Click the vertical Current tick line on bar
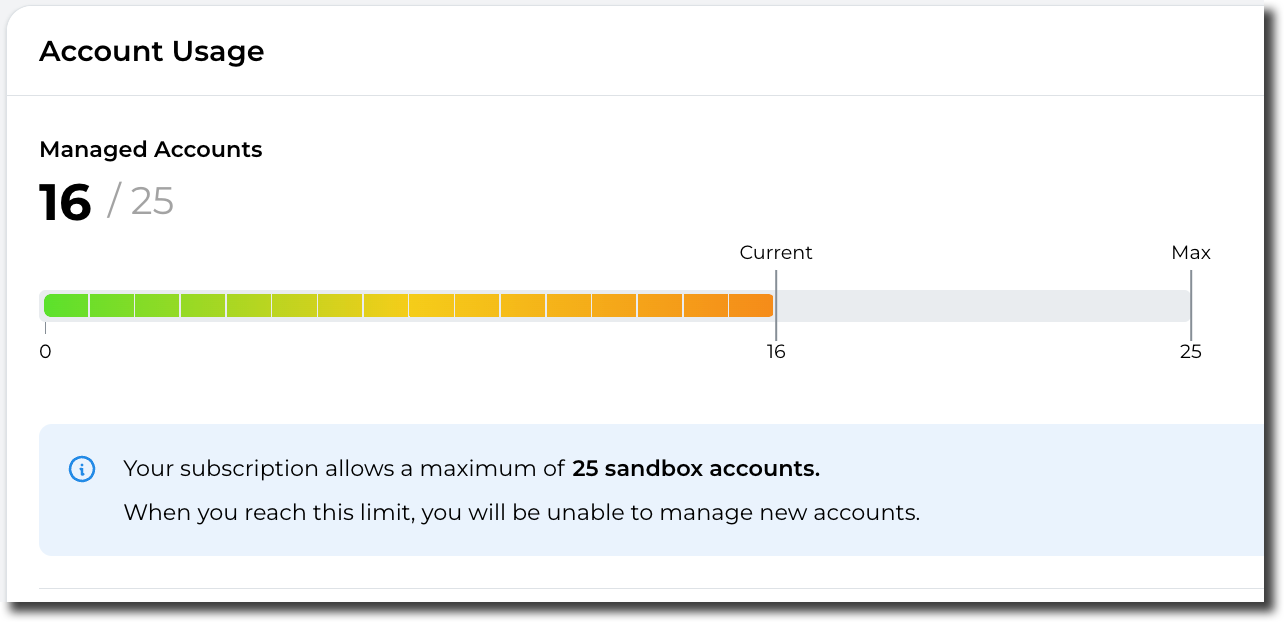 coord(775,306)
